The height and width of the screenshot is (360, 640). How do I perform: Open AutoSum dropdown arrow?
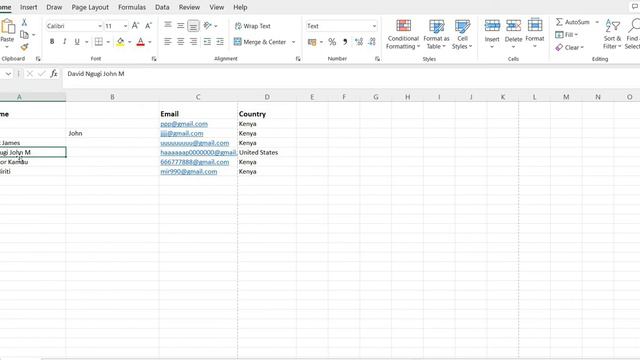coord(597,22)
